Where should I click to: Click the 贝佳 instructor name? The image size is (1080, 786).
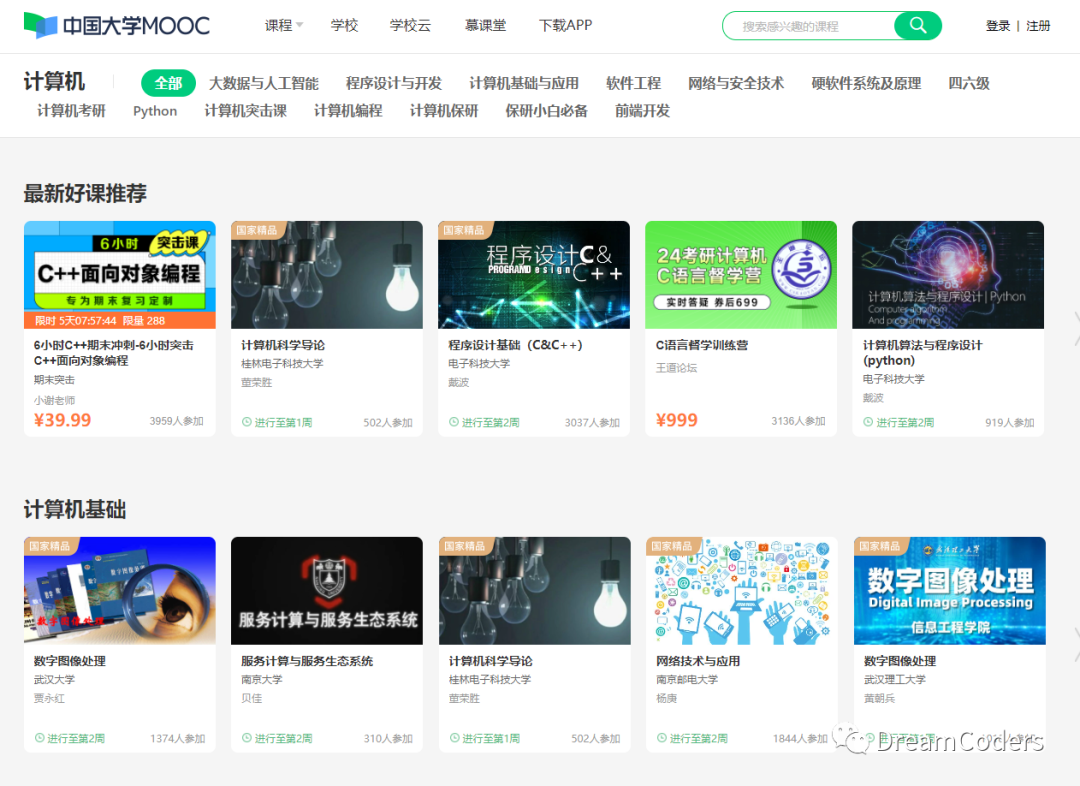click(x=251, y=699)
